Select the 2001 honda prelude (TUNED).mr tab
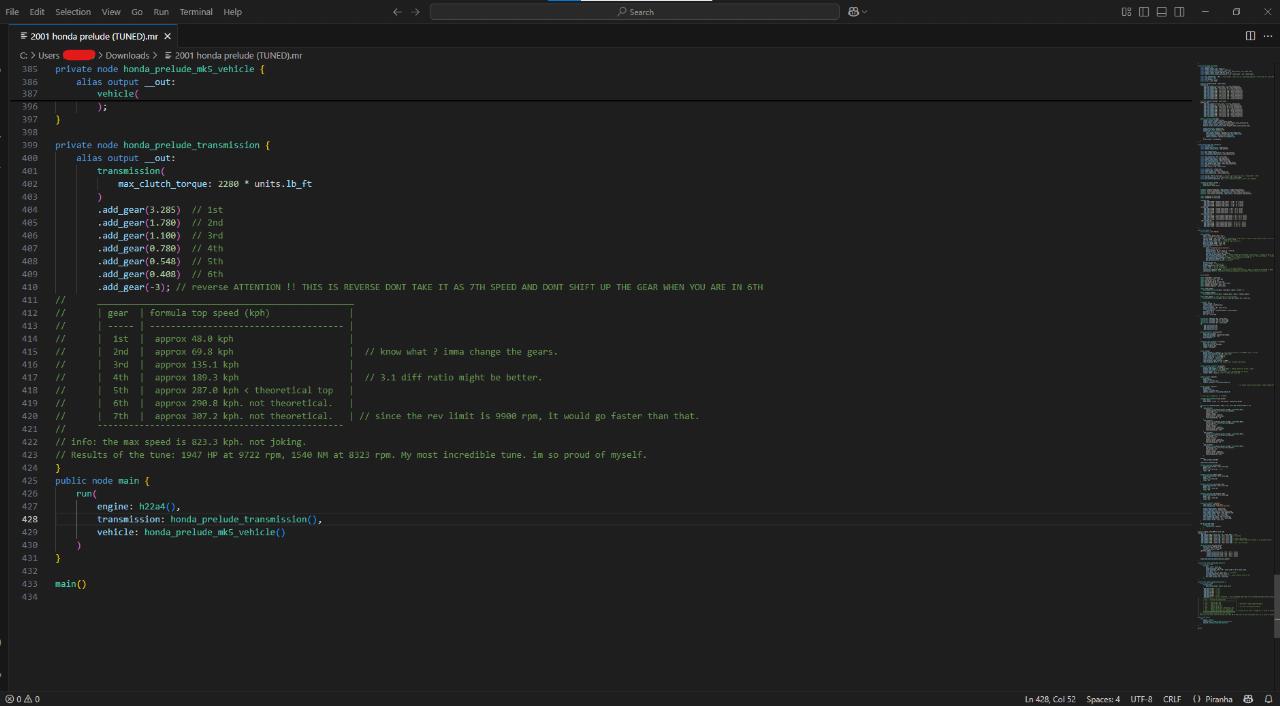Image resolution: width=1280 pixels, height=706 pixels. point(94,36)
